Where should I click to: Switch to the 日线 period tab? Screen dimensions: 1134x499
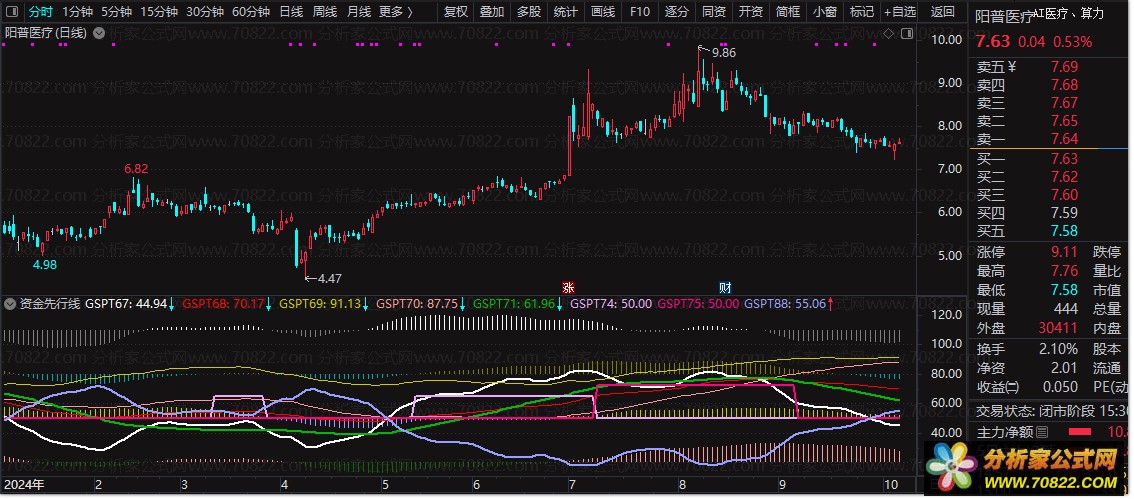290,12
